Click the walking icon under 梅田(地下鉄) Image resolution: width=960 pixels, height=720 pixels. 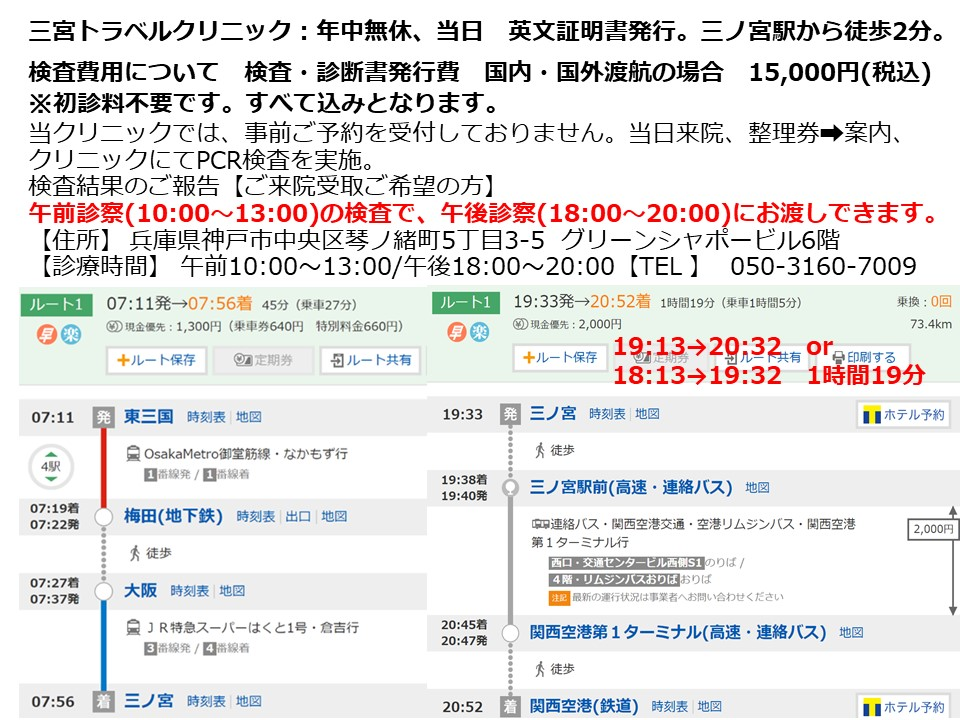135,553
